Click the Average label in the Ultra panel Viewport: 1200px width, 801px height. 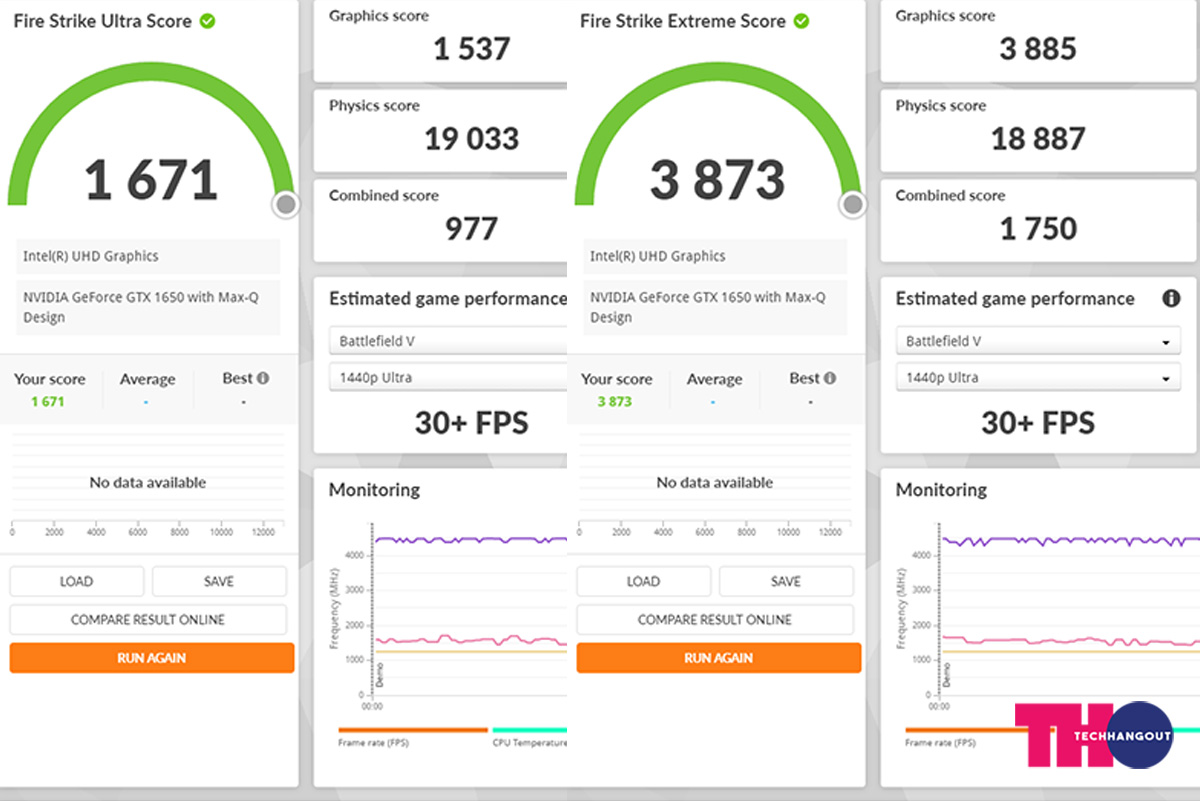[x=147, y=379]
